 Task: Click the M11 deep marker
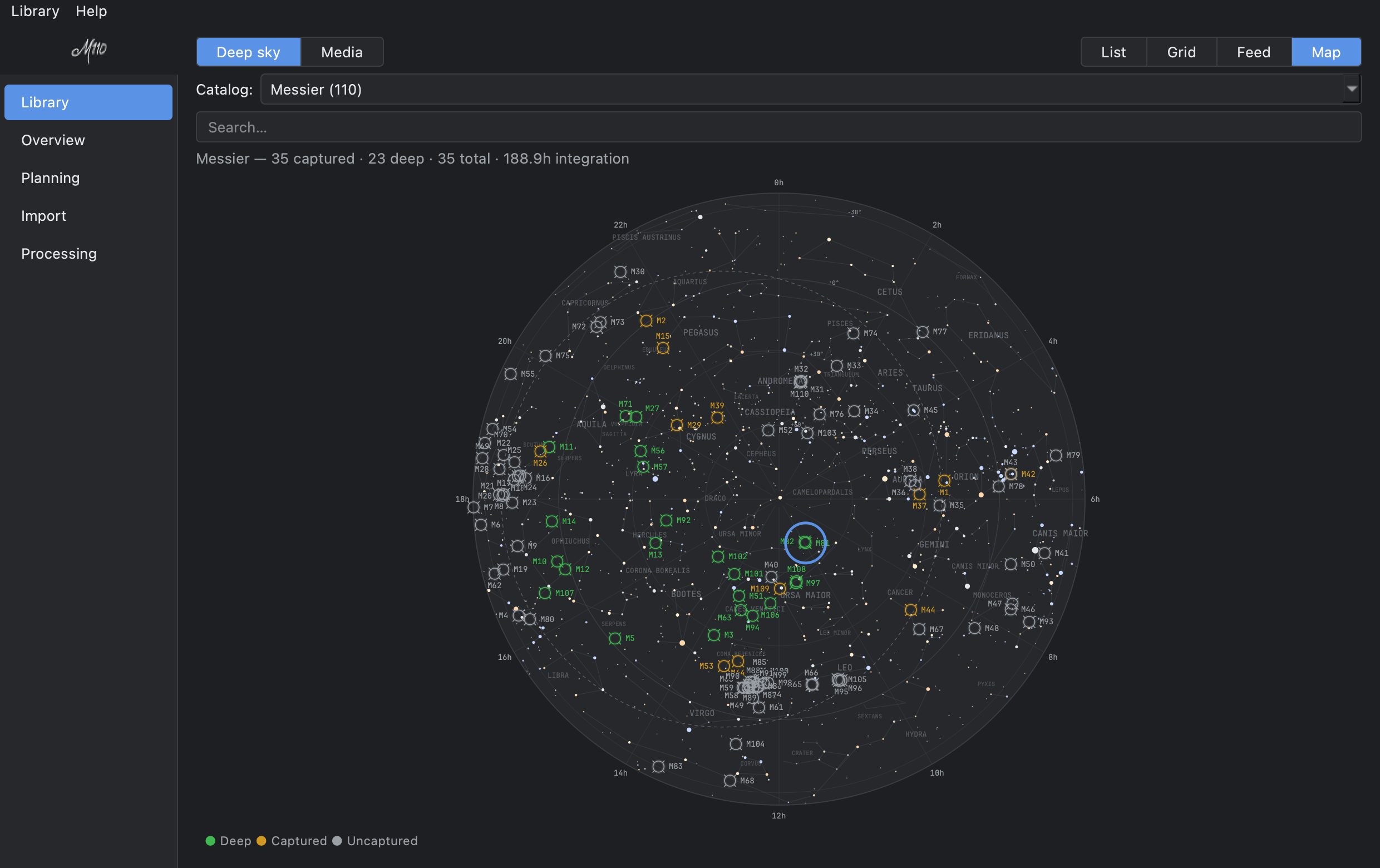pos(549,447)
